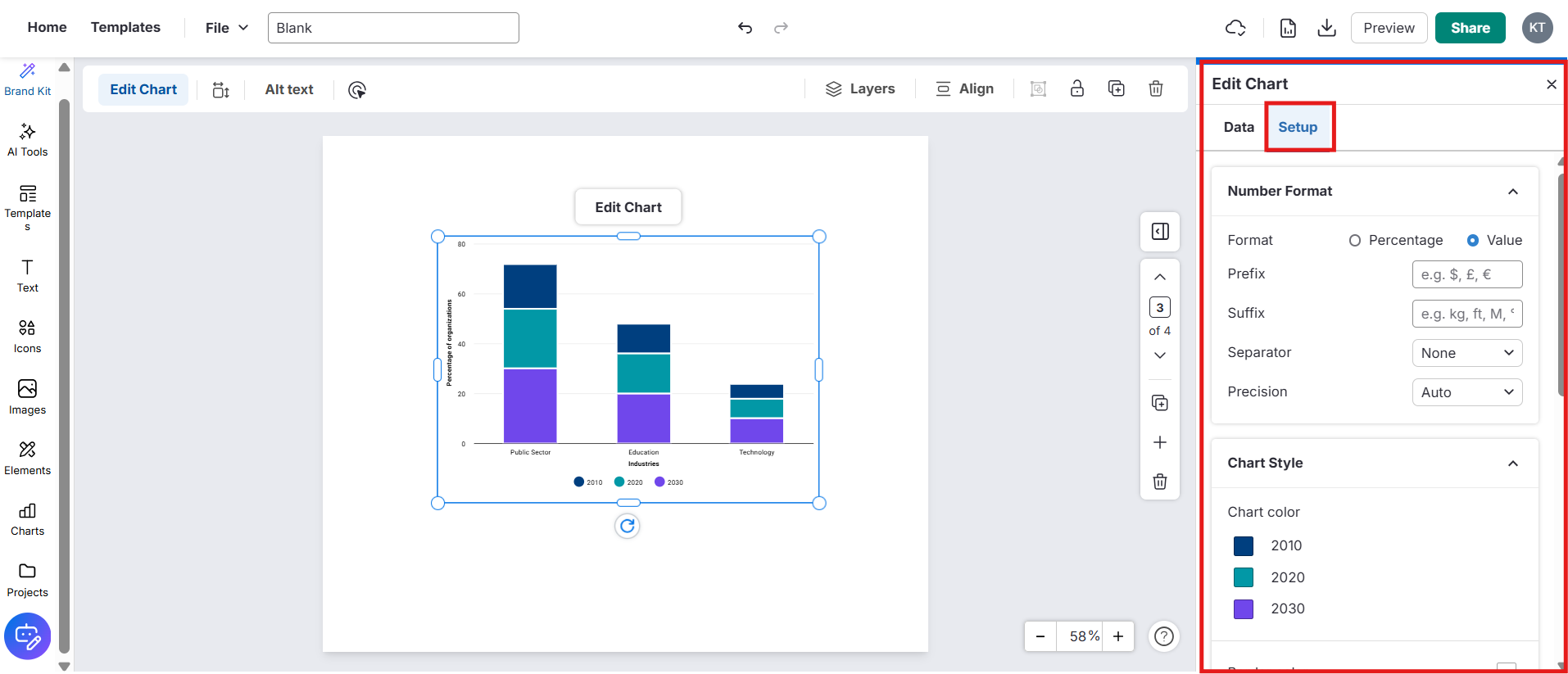Open the Precision dropdown
1568x674 pixels.
[1466, 392]
